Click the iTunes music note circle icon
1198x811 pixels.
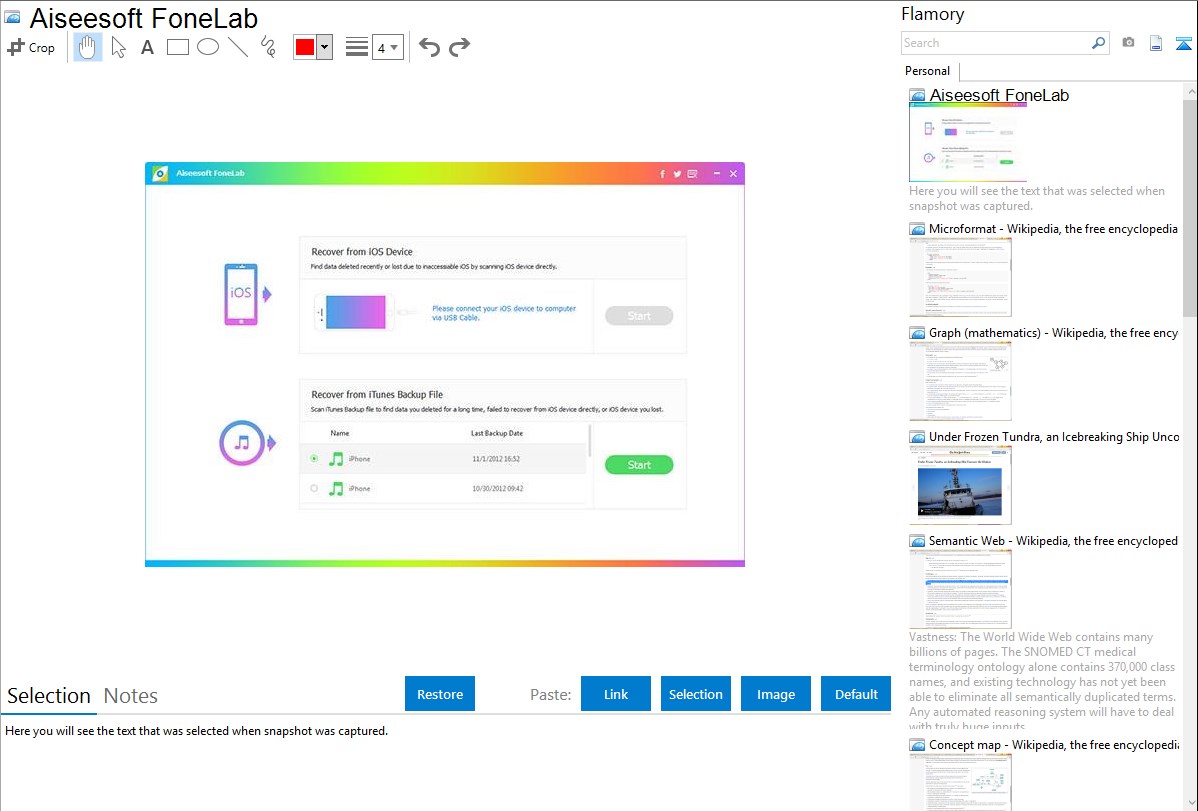[x=242, y=443]
